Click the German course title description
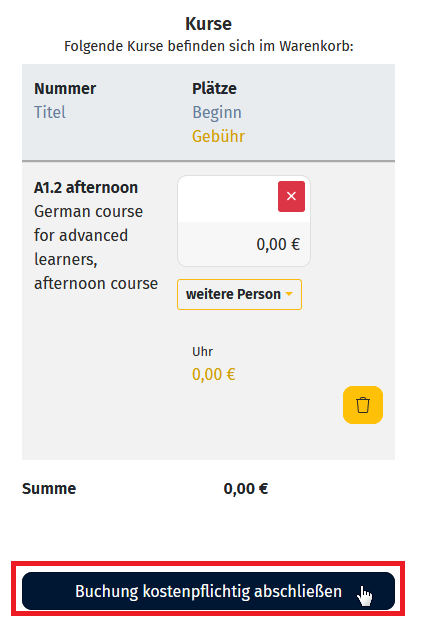The image size is (421, 618). 96,248
